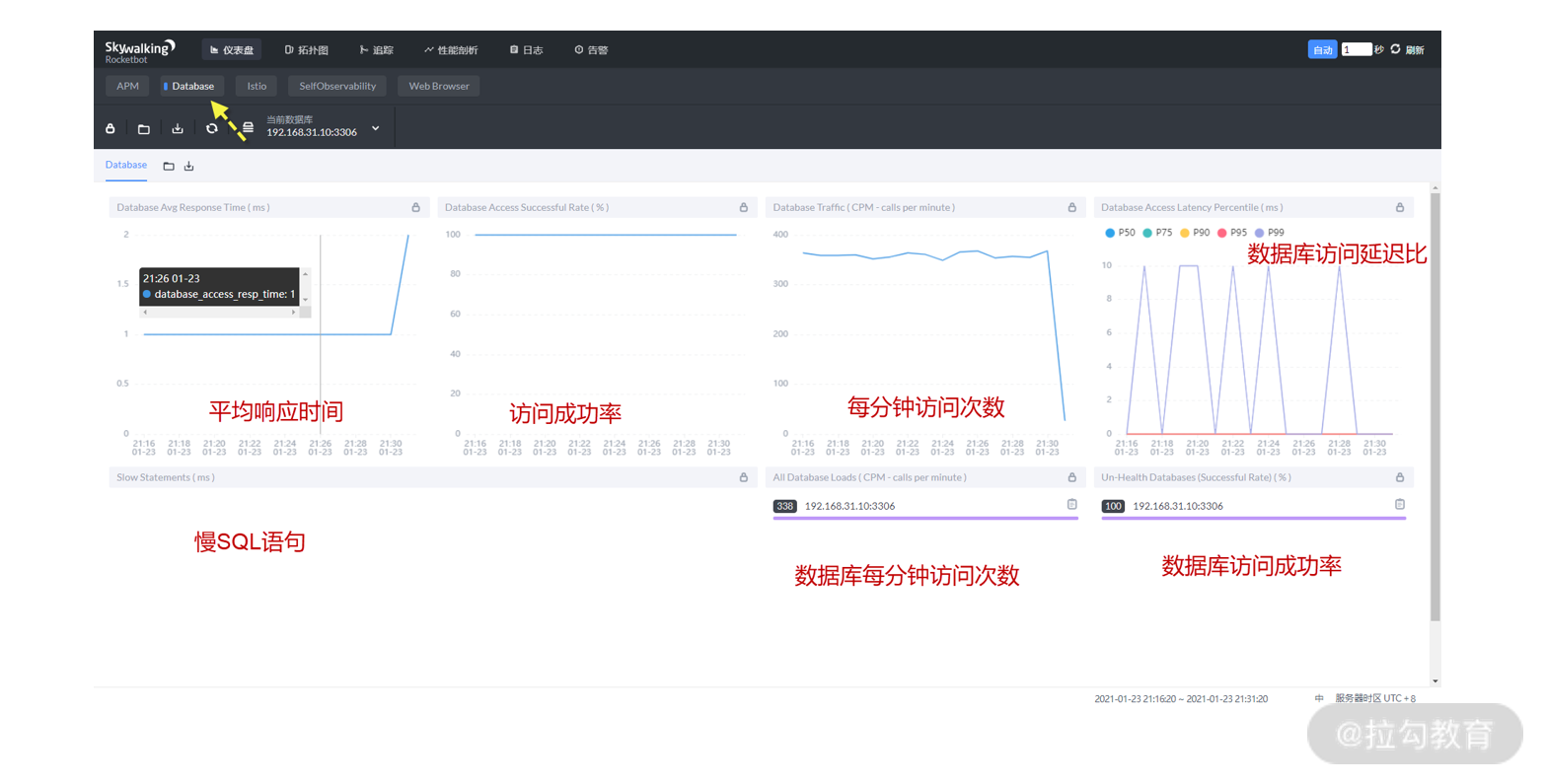Screen dimensions: 1545x784
Task: Click the page vertical scrollbar thumb
Action: 1435,406
